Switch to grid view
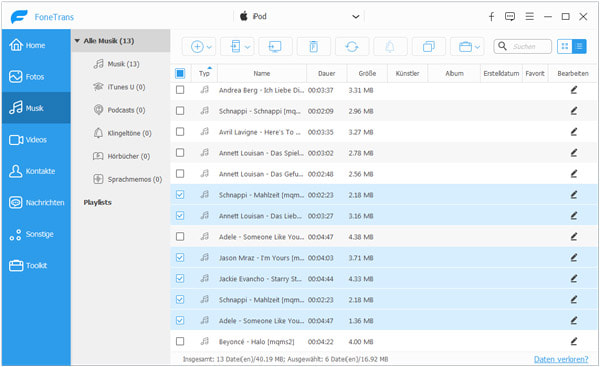This screenshot has height=367, width=600. (564, 46)
